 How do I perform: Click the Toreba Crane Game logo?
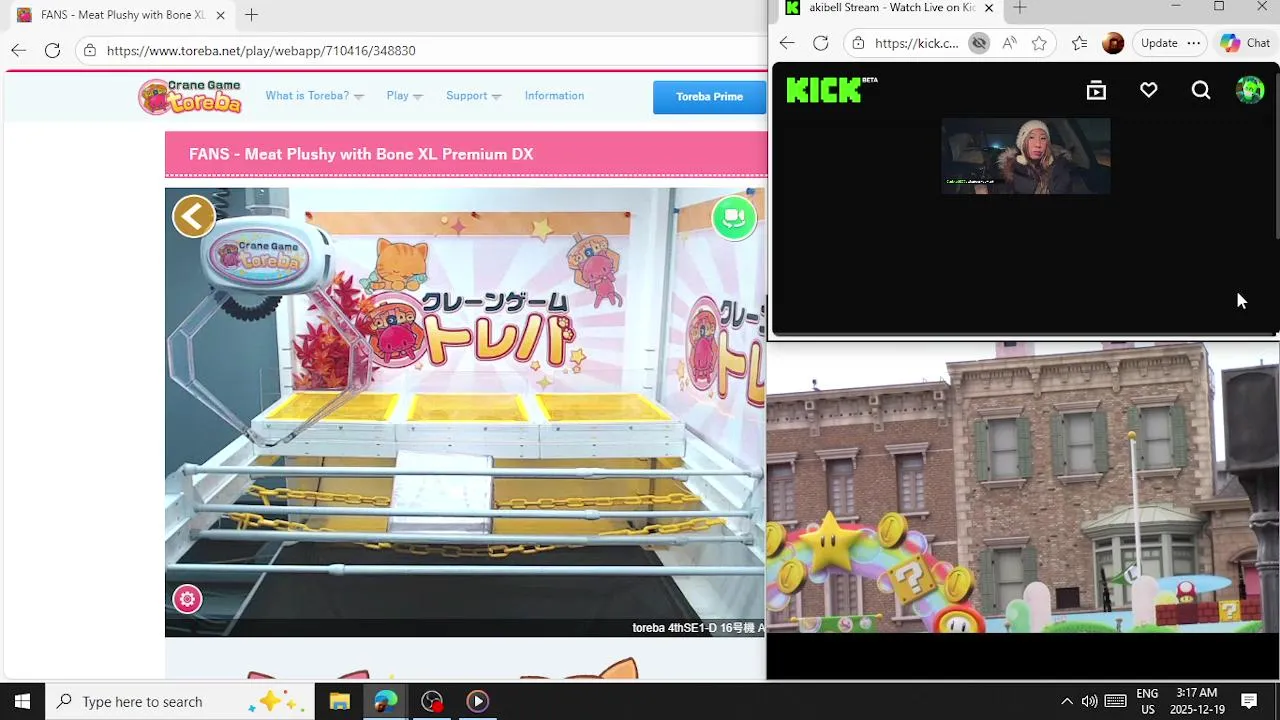coord(190,97)
